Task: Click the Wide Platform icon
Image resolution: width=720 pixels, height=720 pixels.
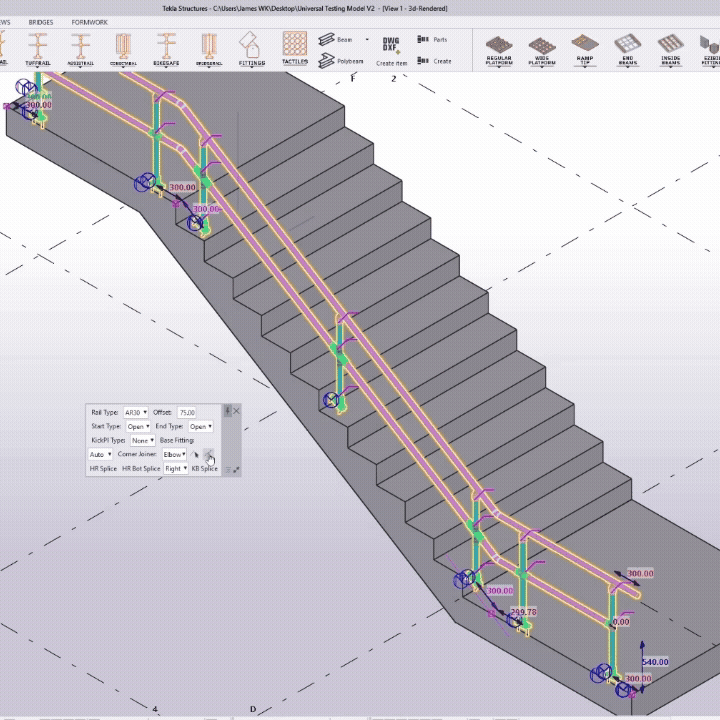Action: point(541,47)
